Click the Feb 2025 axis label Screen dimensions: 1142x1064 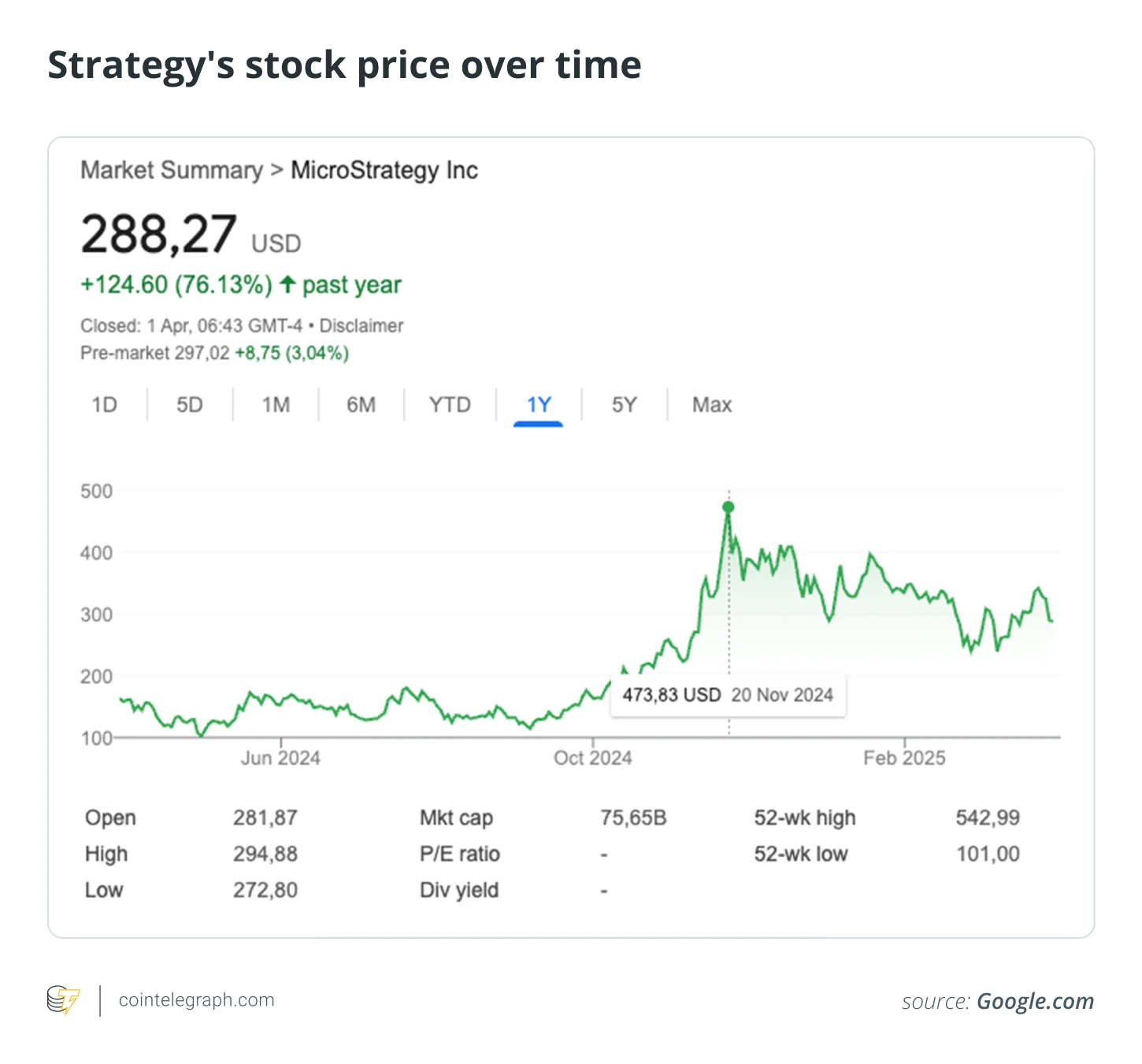(x=904, y=758)
